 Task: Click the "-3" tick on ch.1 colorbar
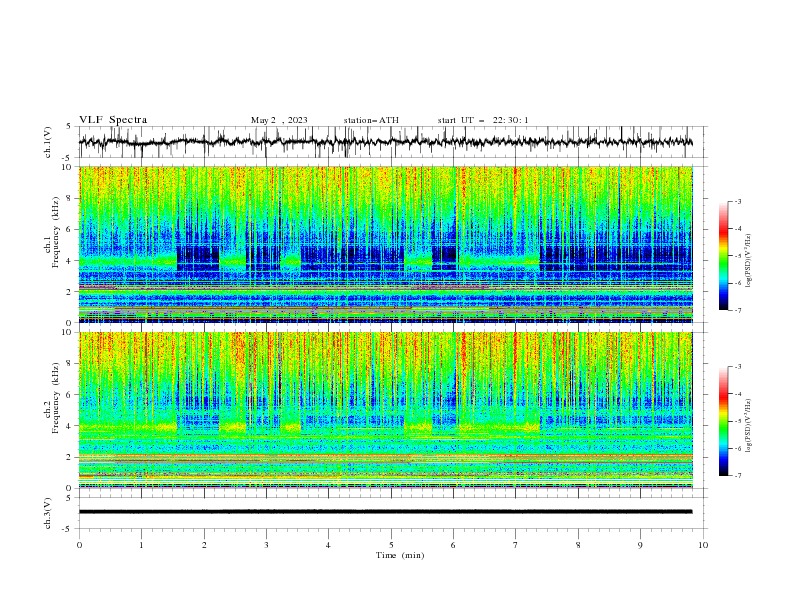pos(738,201)
